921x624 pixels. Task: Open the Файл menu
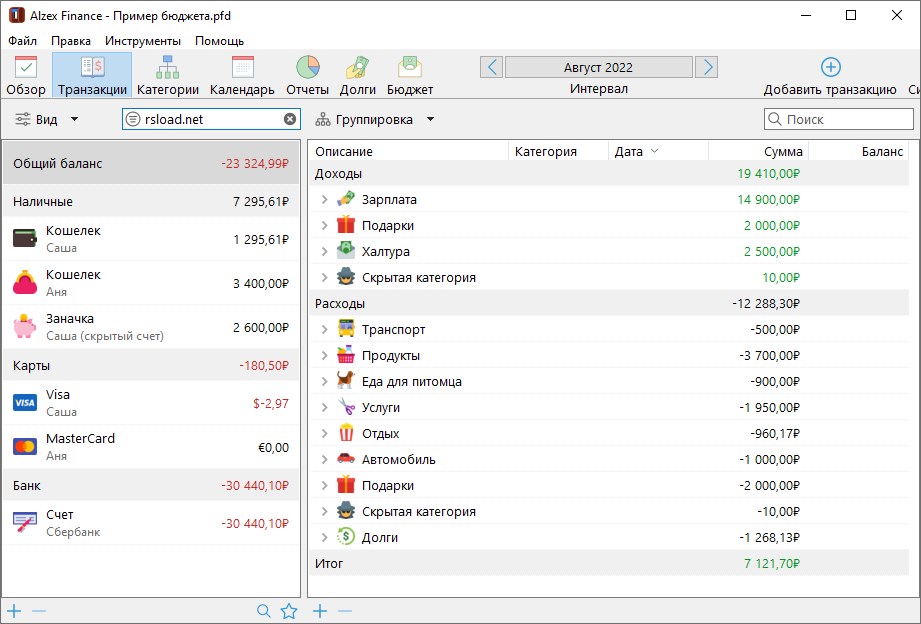coord(23,41)
